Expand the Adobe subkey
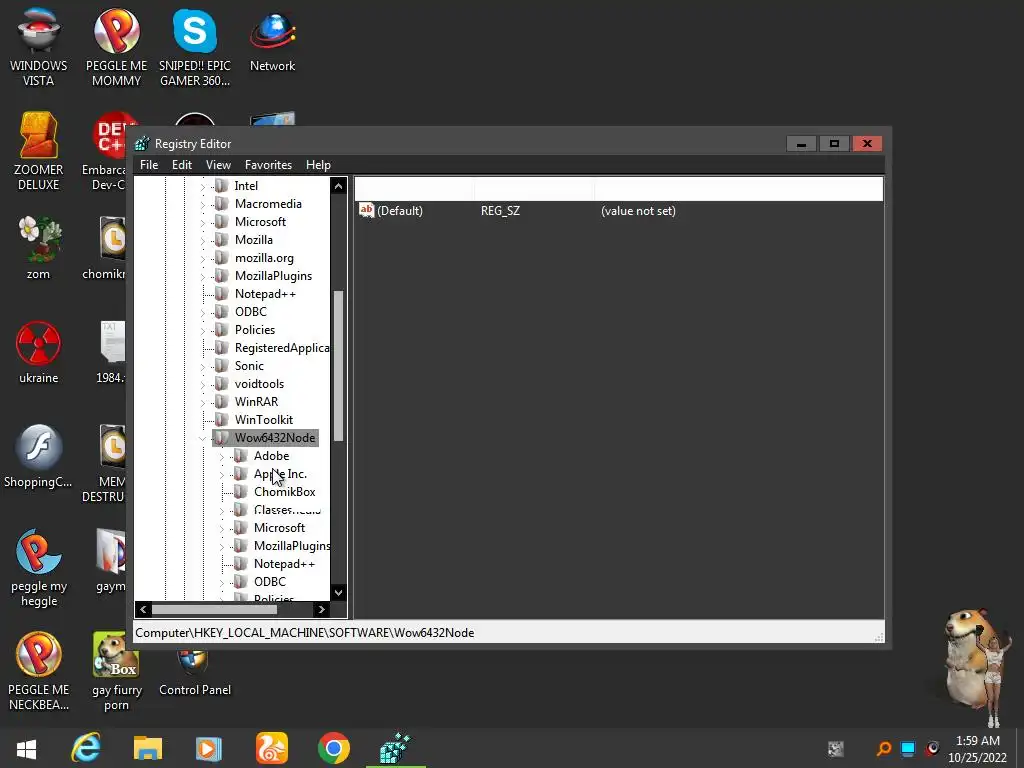The image size is (1024, 768). click(221, 456)
